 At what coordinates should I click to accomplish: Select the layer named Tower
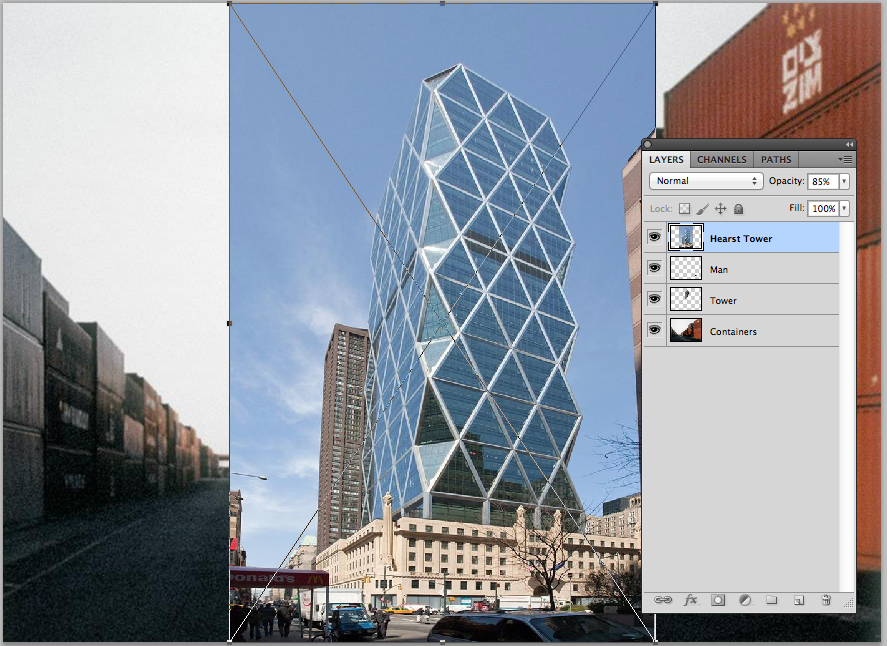coord(724,300)
